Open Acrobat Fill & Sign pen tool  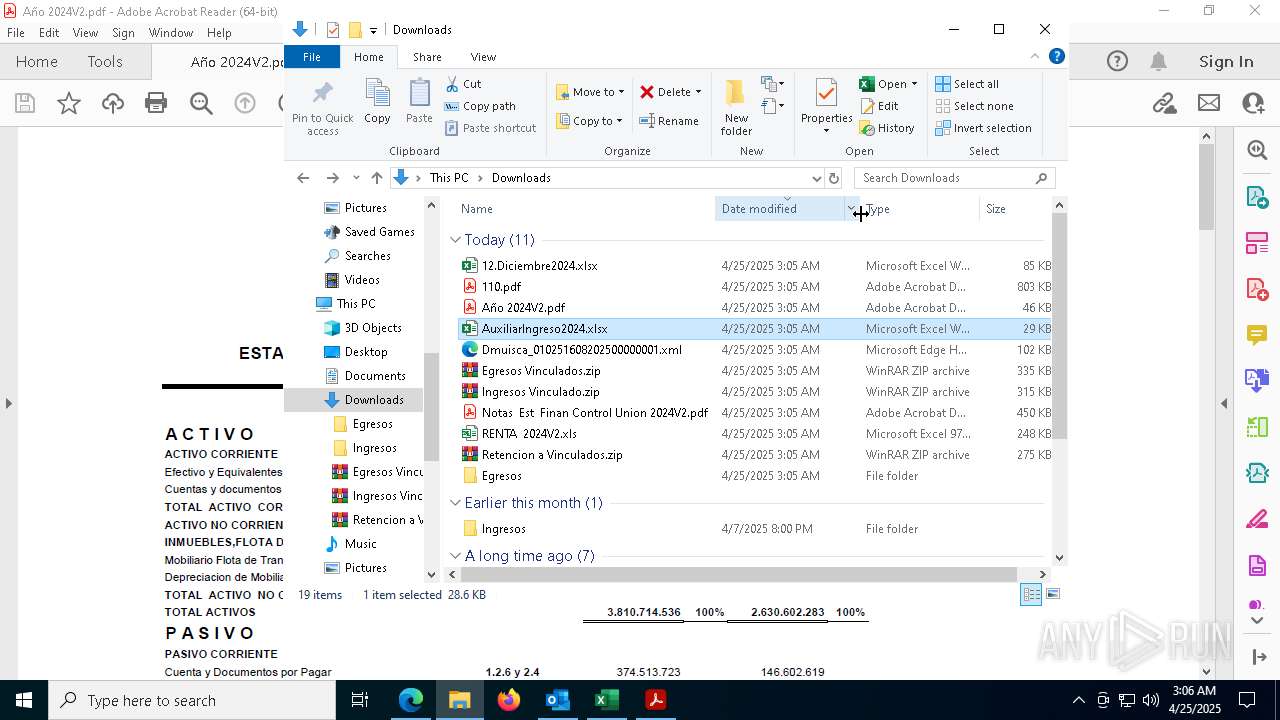point(1257,519)
